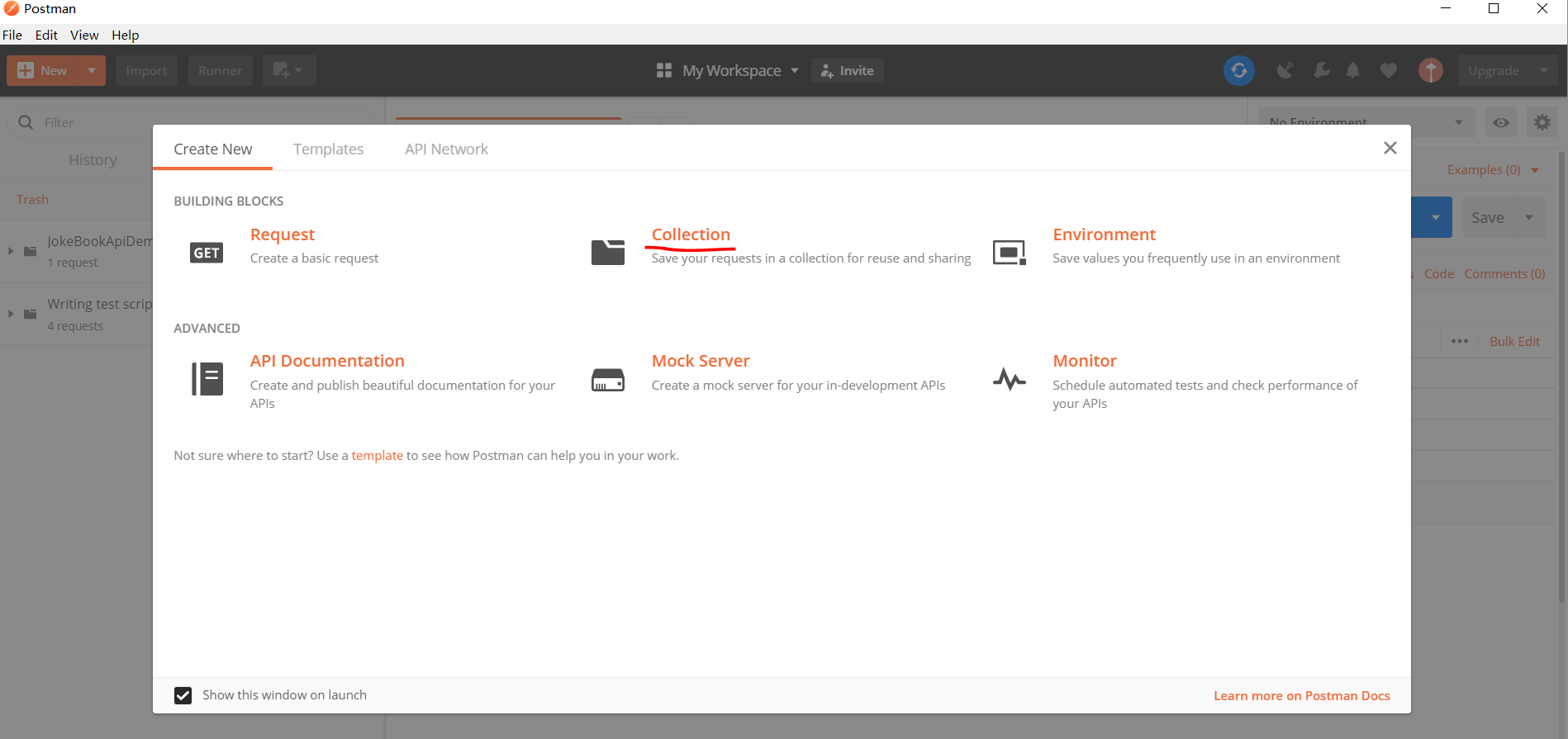1568x739 pixels.
Task: Click the Mock Server icon
Action: click(607, 380)
